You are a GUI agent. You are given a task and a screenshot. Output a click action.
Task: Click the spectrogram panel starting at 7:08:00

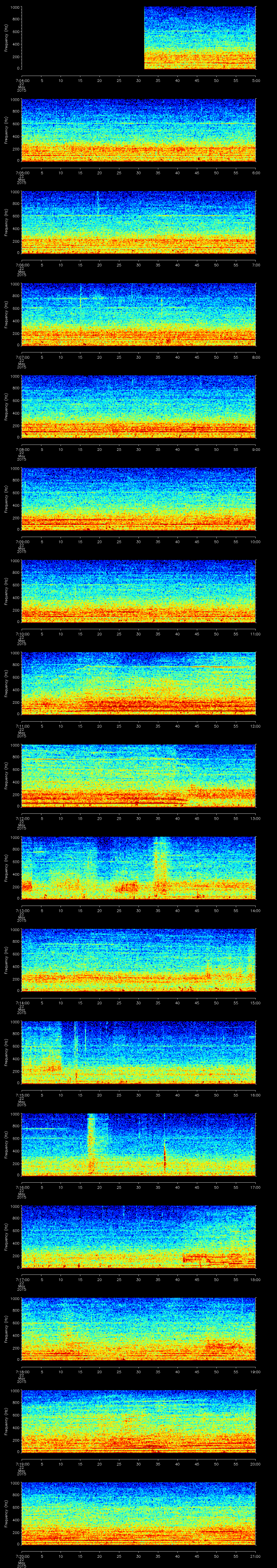(x=139, y=407)
